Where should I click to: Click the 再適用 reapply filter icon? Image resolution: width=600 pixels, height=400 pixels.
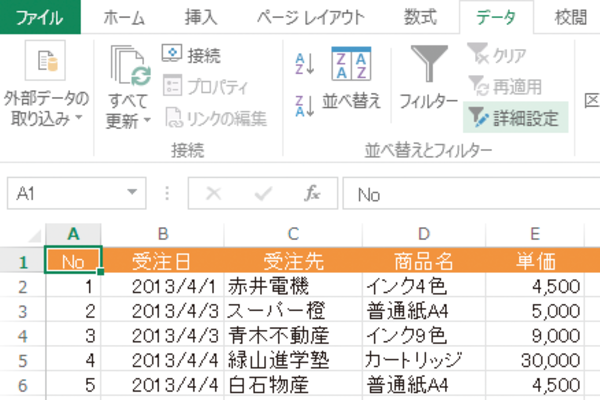[478, 85]
